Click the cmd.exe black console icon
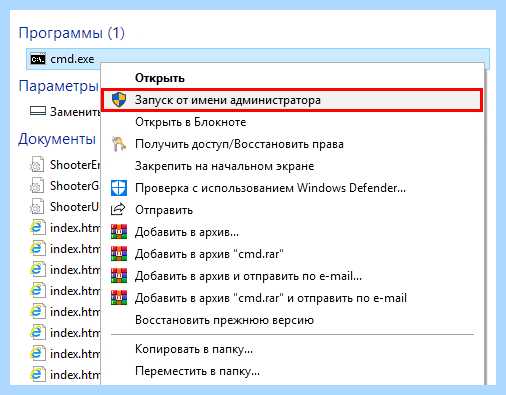 coord(38,59)
